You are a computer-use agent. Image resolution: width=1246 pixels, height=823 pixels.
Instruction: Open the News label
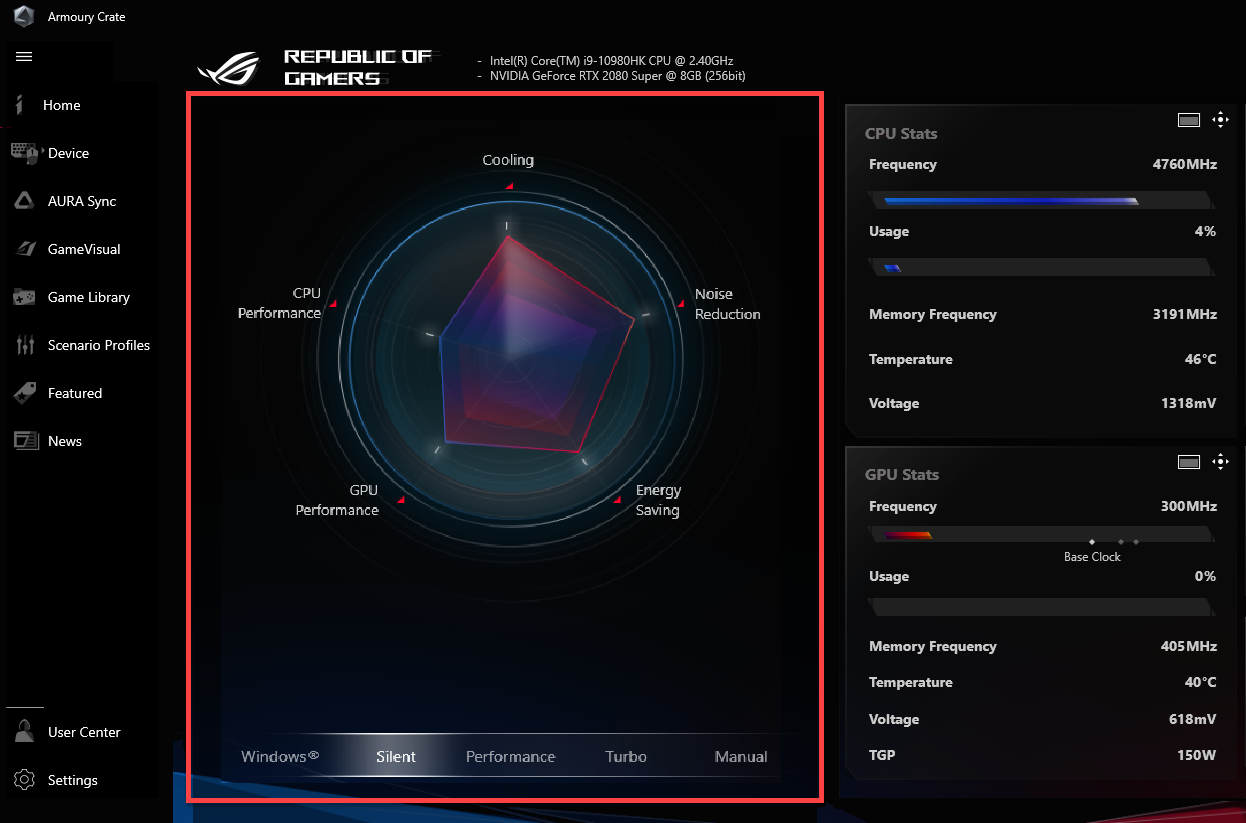(65, 441)
